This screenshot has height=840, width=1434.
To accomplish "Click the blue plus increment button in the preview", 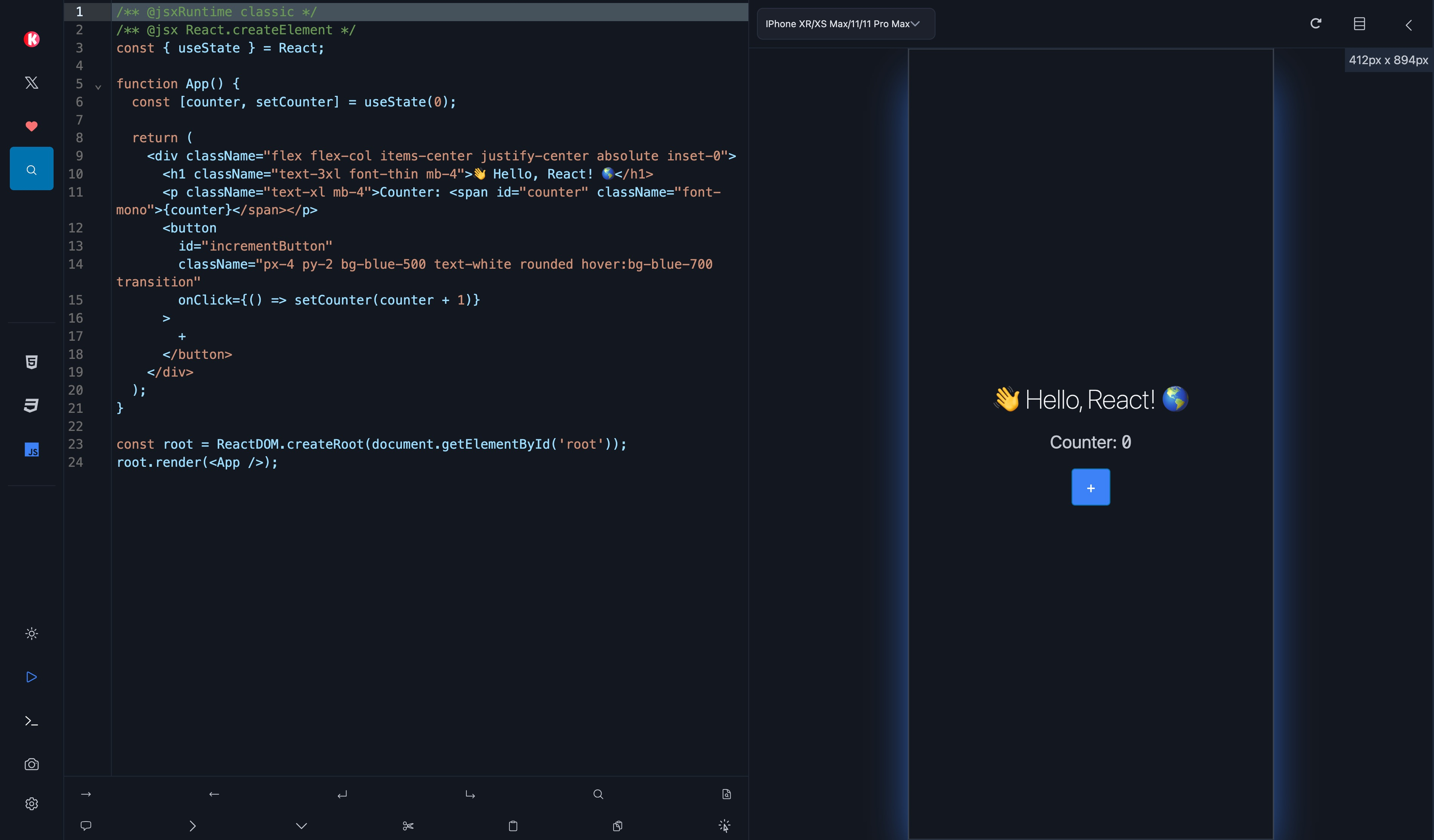I will [1090, 488].
